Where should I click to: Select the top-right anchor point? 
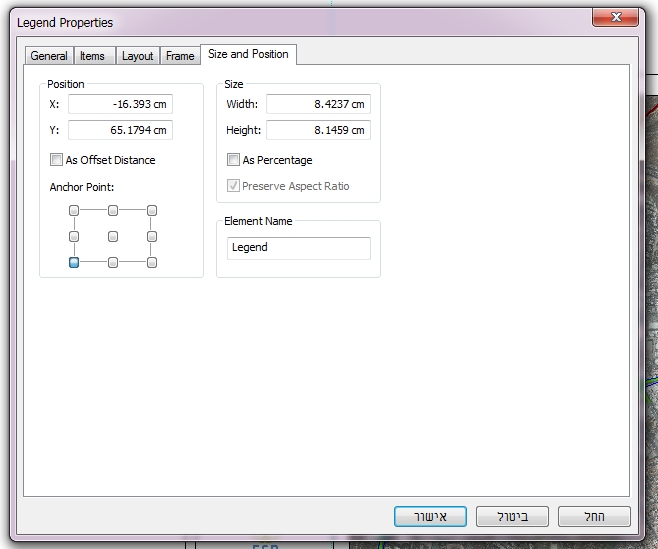coord(152,210)
